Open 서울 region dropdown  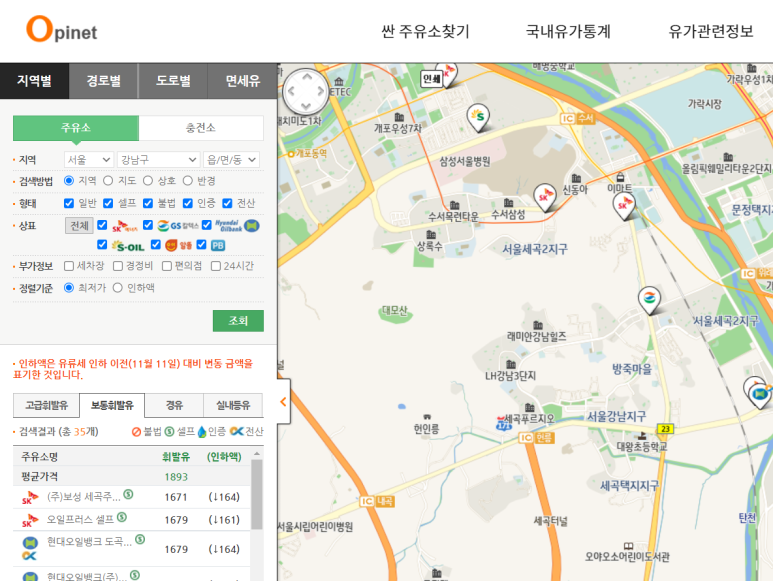(89, 160)
